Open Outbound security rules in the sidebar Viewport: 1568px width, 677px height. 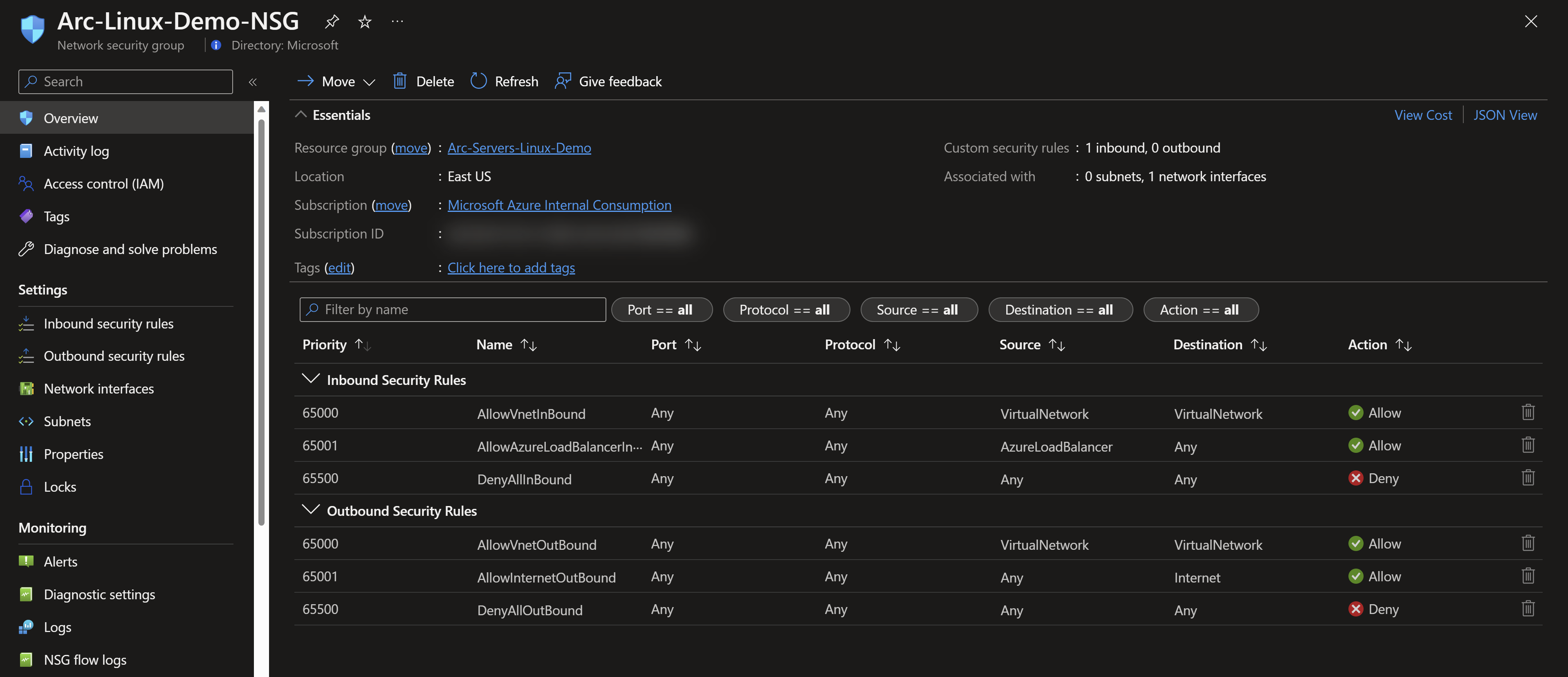tap(114, 356)
